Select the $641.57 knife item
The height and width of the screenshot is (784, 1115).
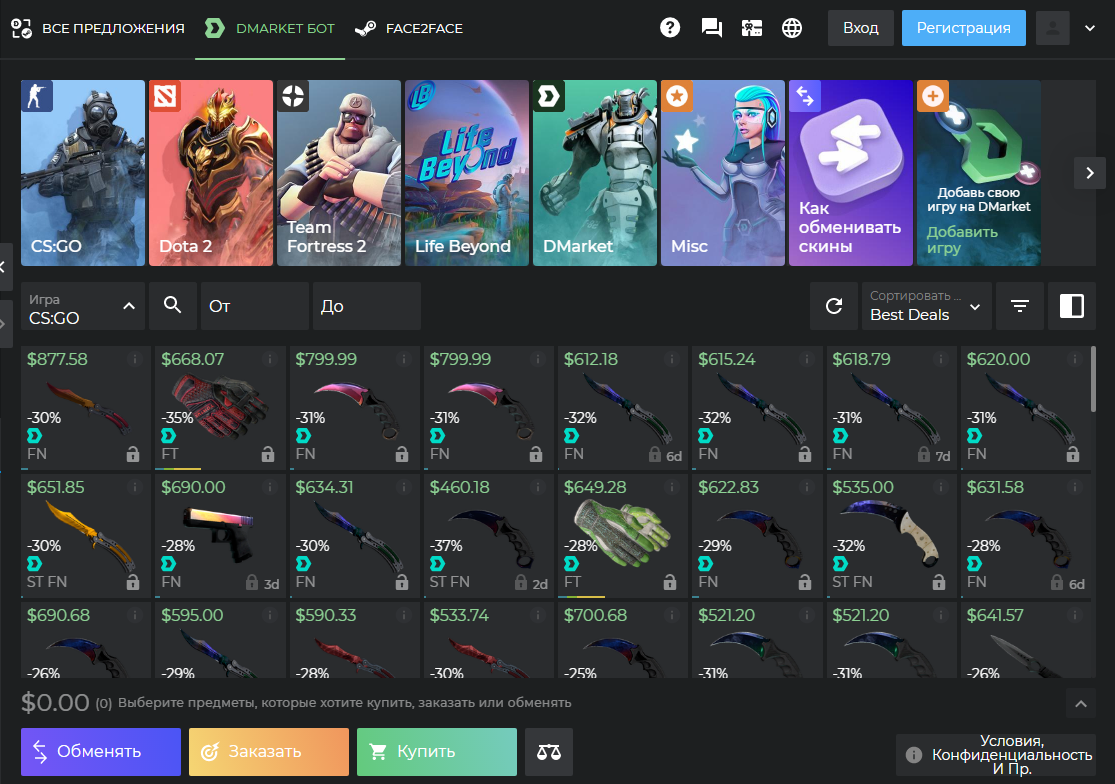1025,639
